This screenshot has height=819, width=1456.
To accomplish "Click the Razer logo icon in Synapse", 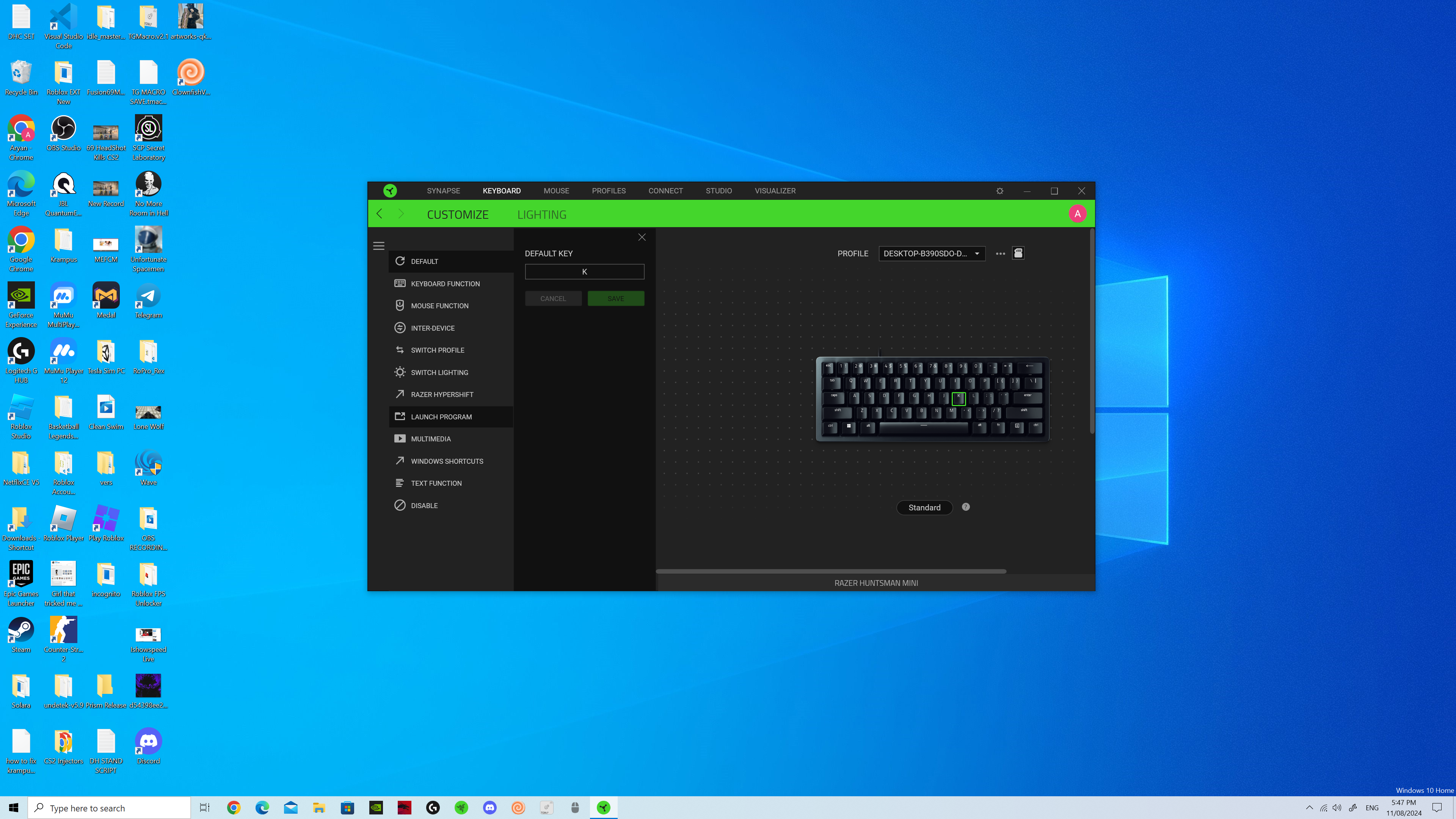I will pyautogui.click(x=390, y=190).
